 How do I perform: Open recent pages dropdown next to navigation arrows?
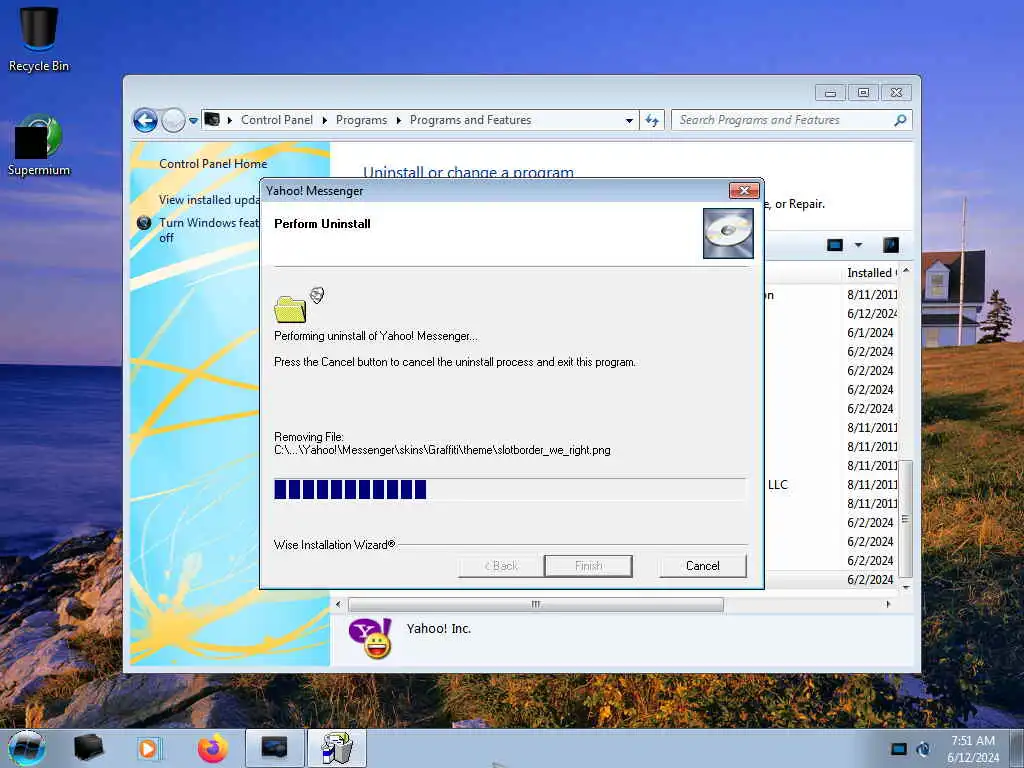tap(193, 121)
